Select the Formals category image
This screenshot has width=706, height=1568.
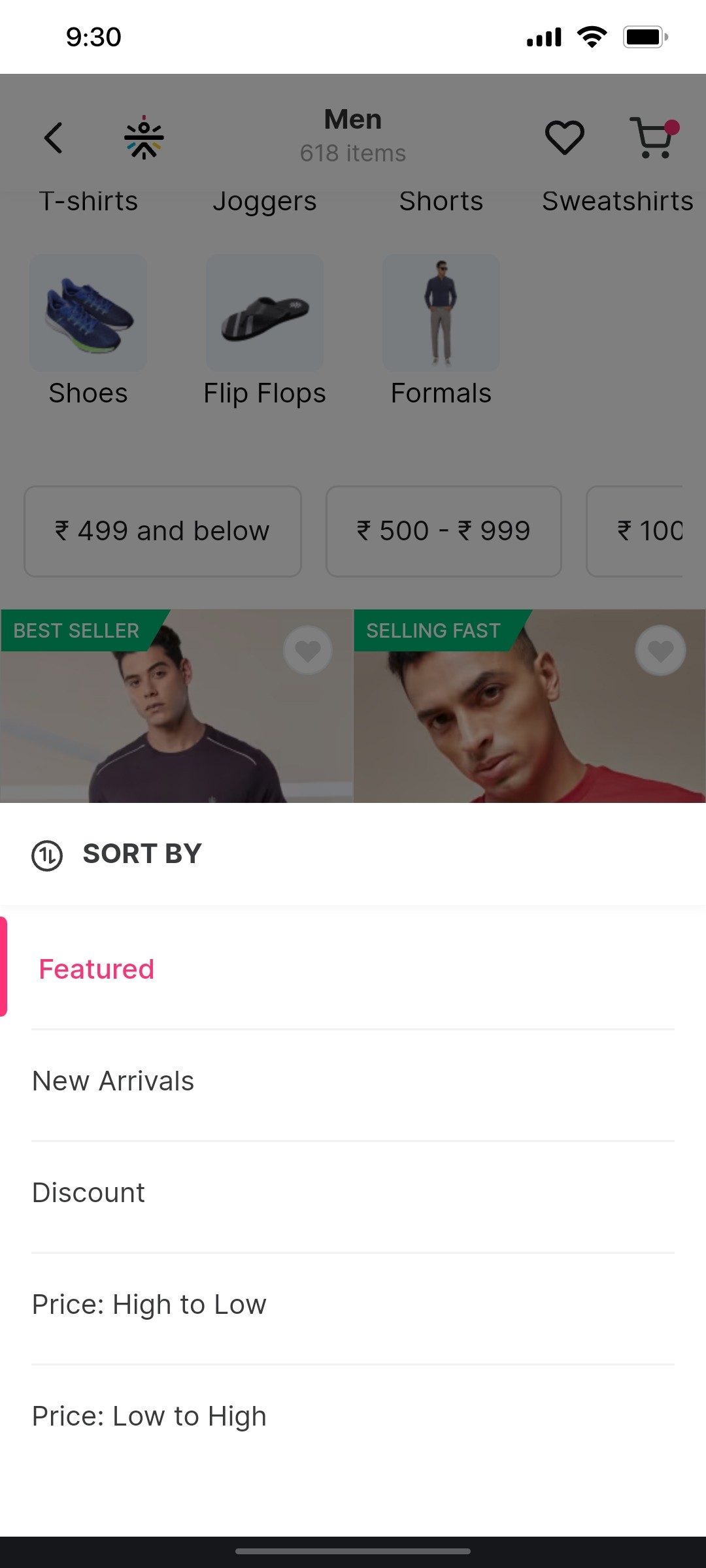click(x=441, y=313)
